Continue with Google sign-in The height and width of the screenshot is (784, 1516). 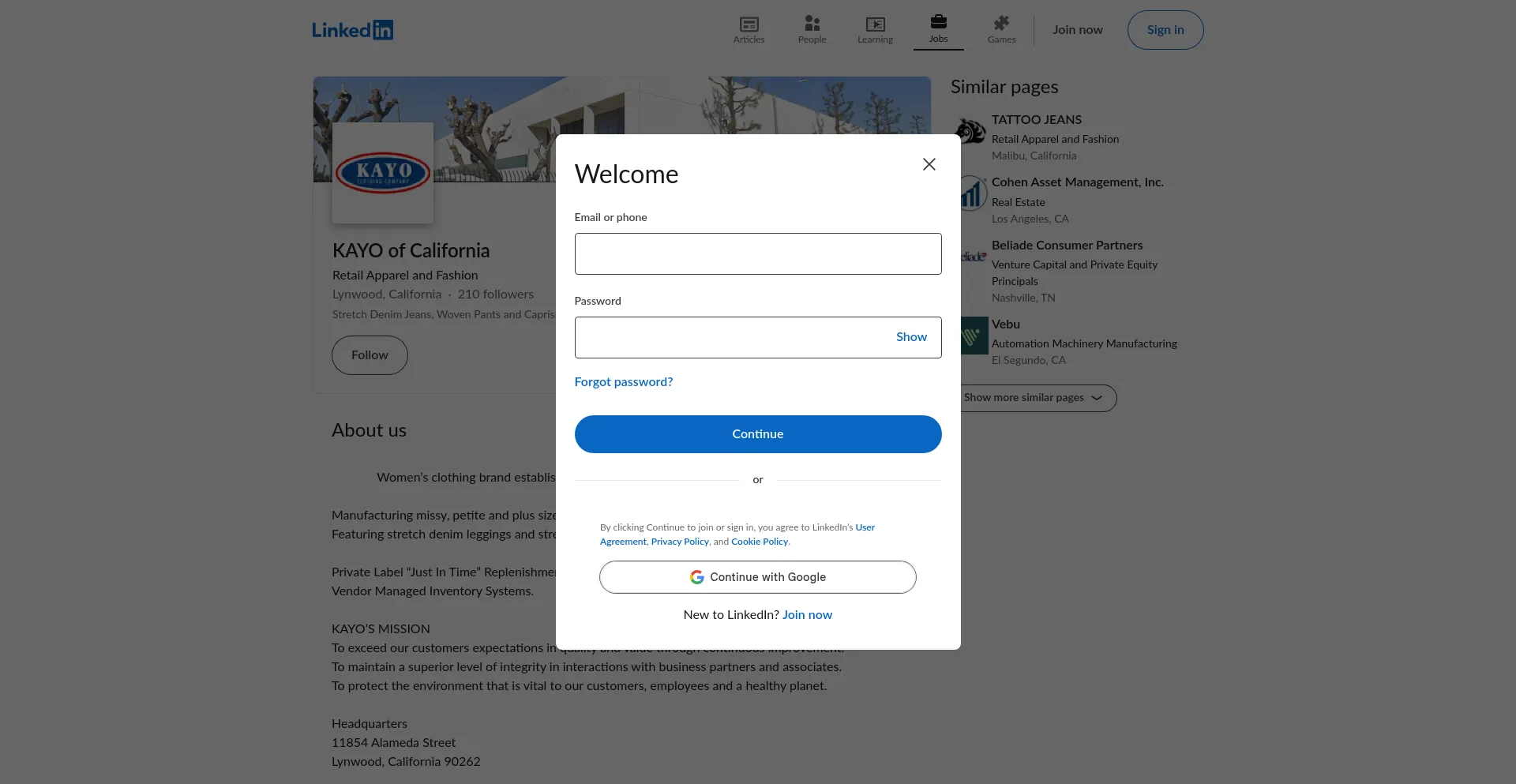coord(757,577)
